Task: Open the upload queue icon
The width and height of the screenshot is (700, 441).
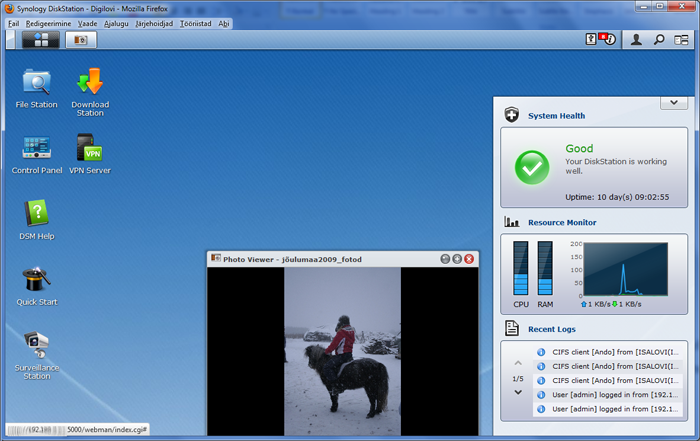Action: tap(591, 39)
